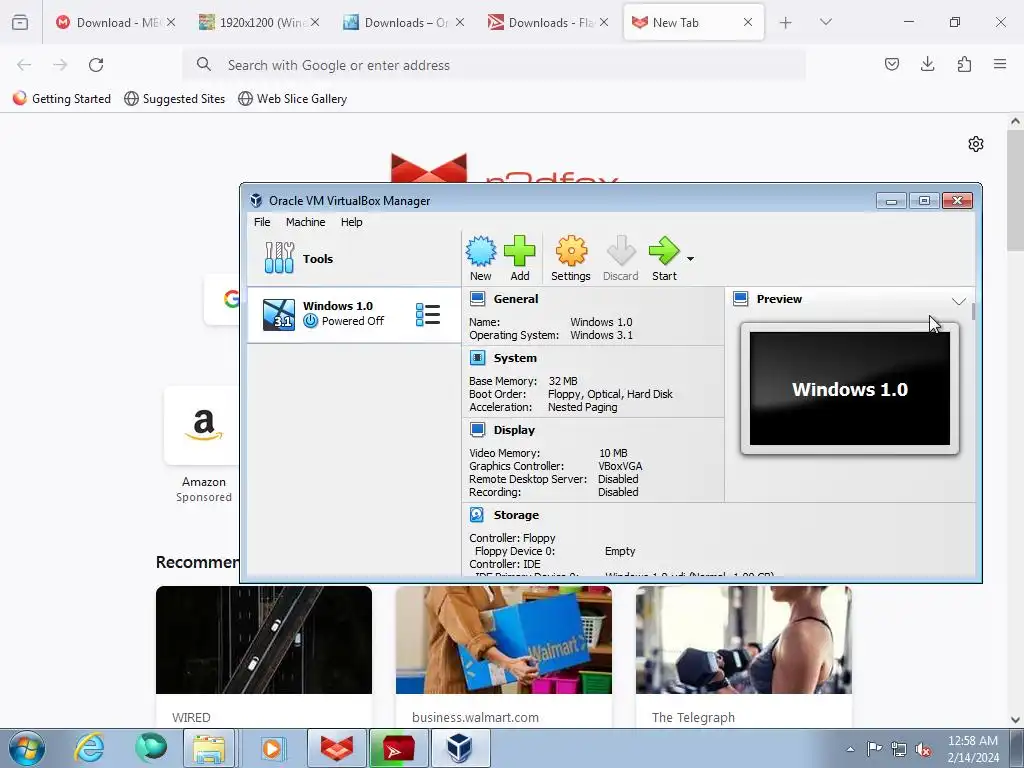Launch Internet Explorer from taskbar
The width and height of the screenshot is (1024, 768).
89,748
